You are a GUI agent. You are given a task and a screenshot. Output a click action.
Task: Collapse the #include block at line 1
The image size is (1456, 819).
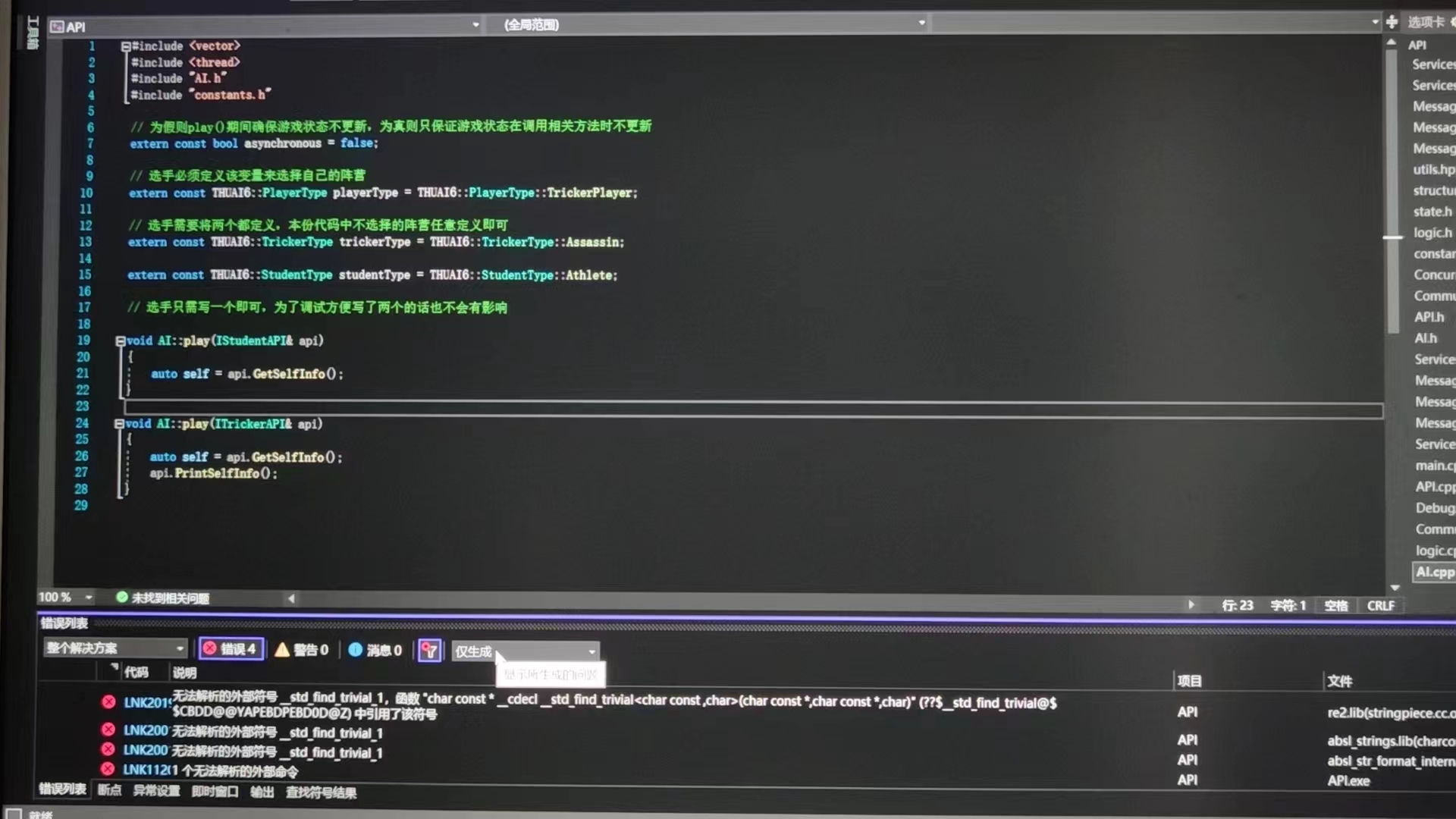click(x=125, y=46)
